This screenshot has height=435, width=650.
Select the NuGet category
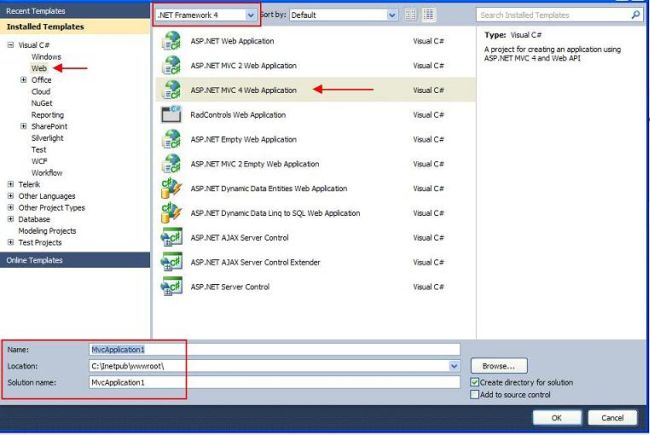click(42, 103)
